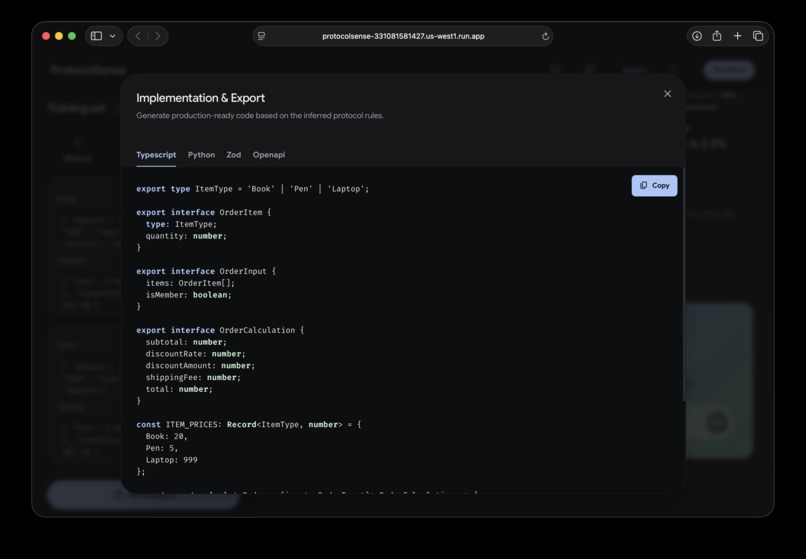The image size is (806, 559).
Task: Click the 'quantity: number;' code line
Action: click(x=186, y=236)
